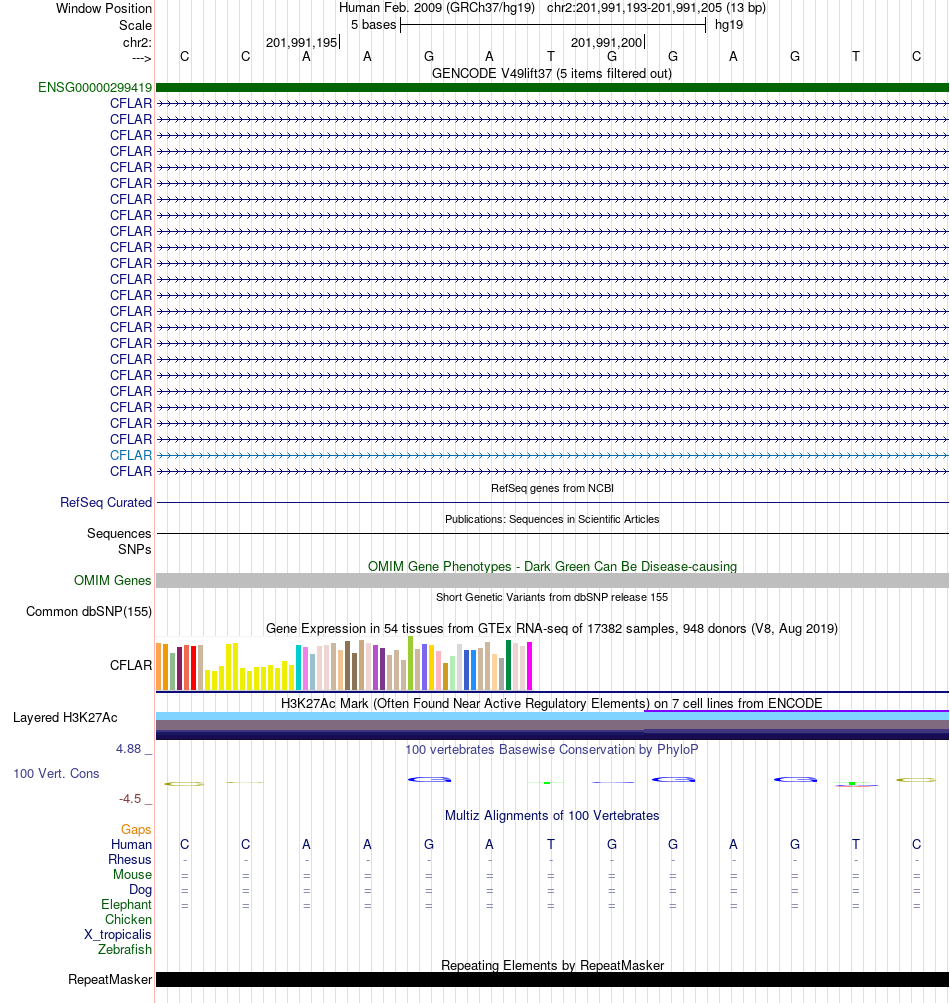Click the Rhesus species label
The image size is (950, 1003).
tap(130, 860)
